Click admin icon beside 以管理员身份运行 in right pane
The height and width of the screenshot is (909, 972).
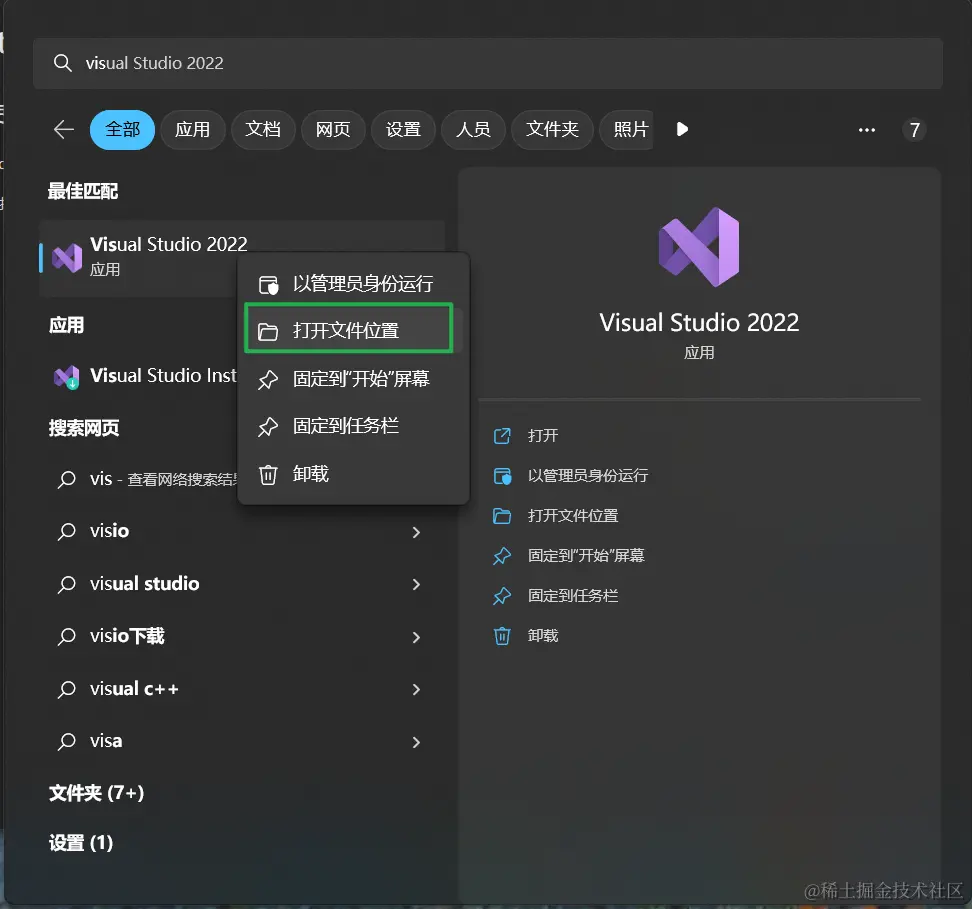tap(502, 476)
